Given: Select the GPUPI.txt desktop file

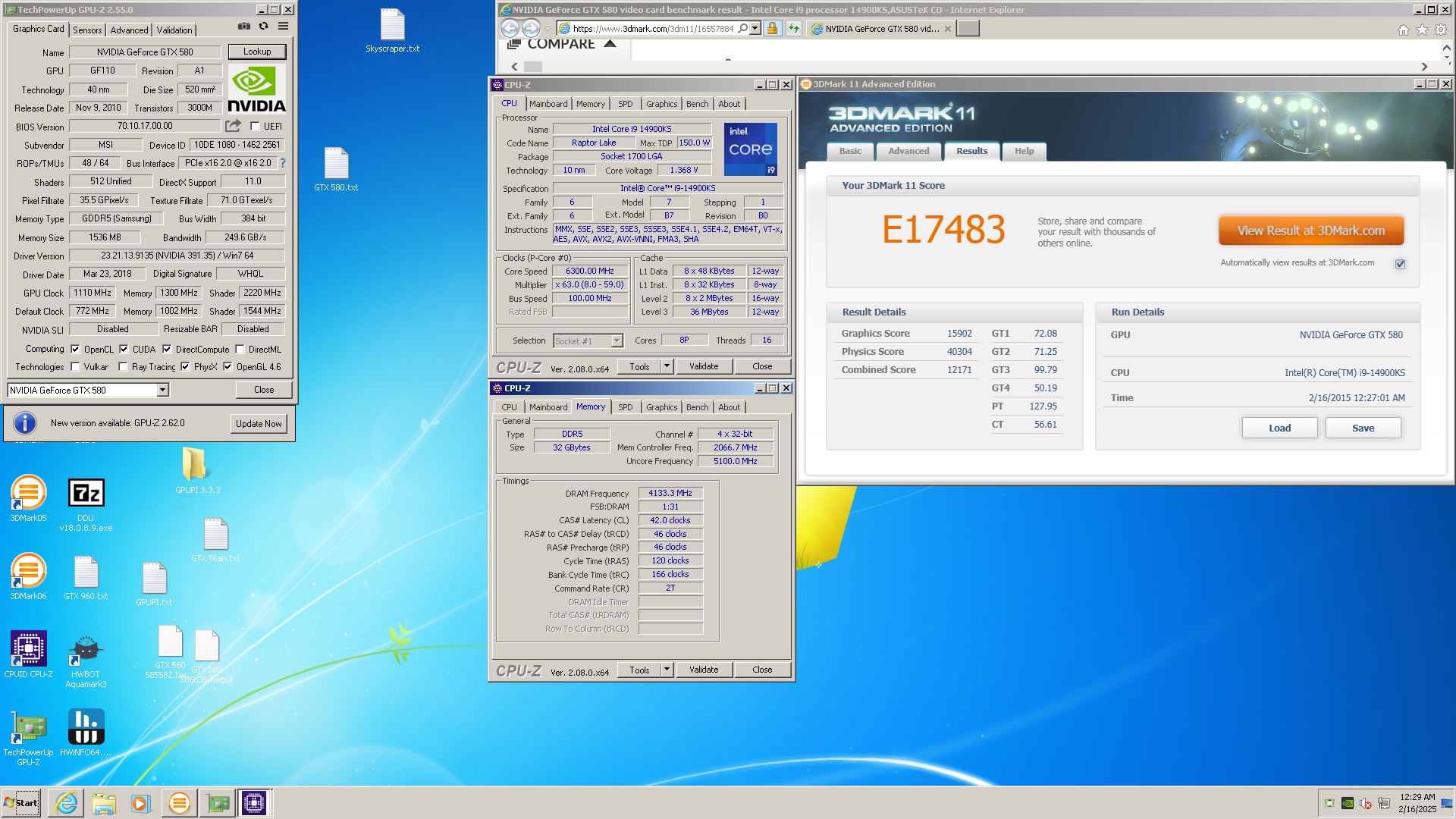Looking at the screenshot, I should click(x=154, y=584).
